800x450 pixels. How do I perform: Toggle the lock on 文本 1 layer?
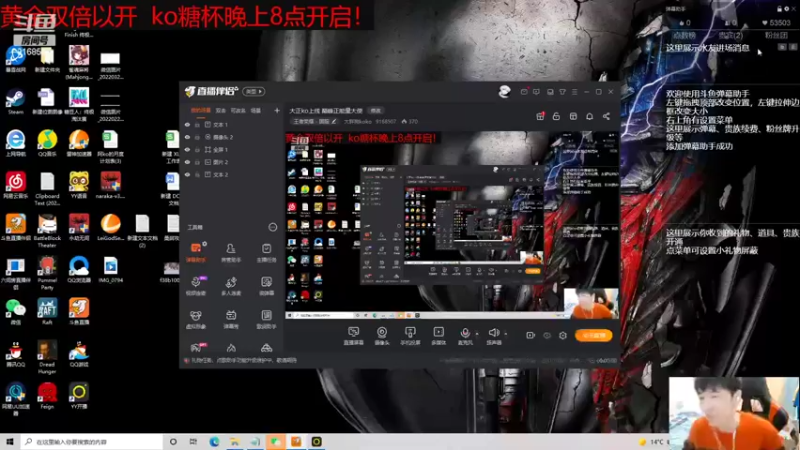(x=197, y=124)
